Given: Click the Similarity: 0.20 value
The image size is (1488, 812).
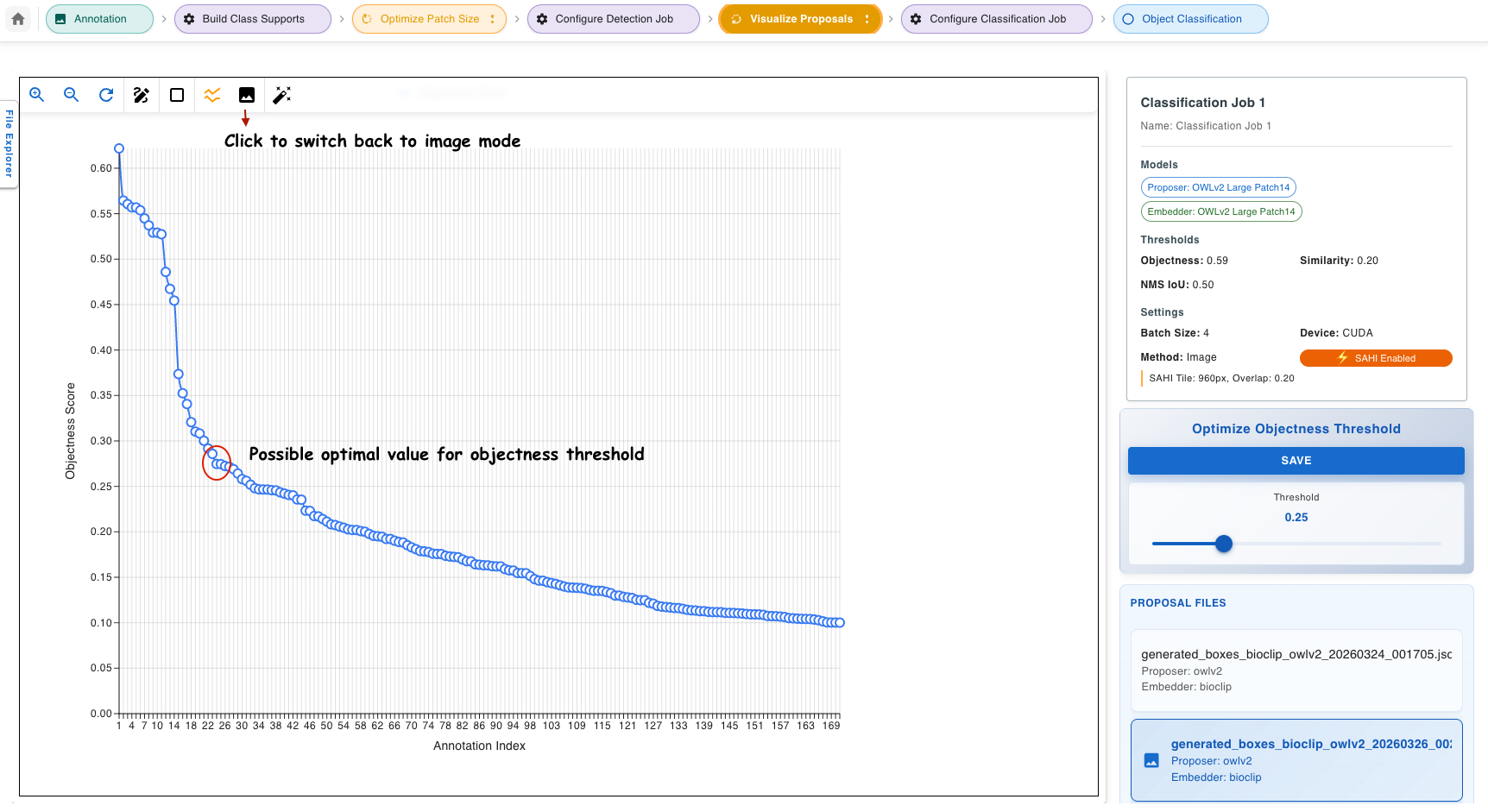Looking at the screenshot, I should click(x=1339, y=261).
